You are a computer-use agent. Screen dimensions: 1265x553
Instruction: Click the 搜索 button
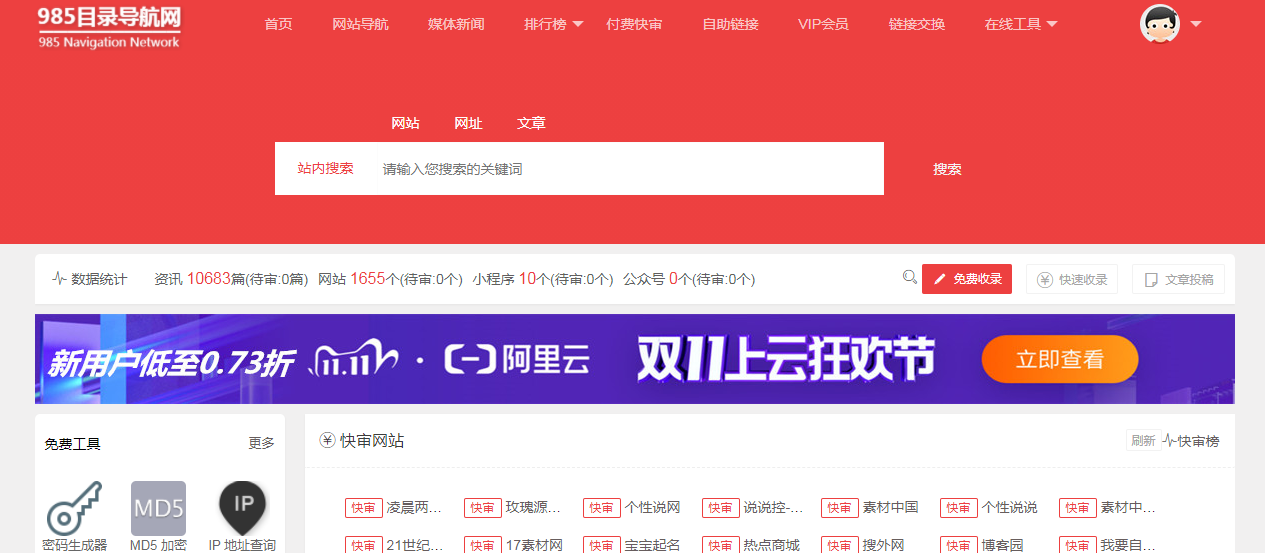click(947, 169)
